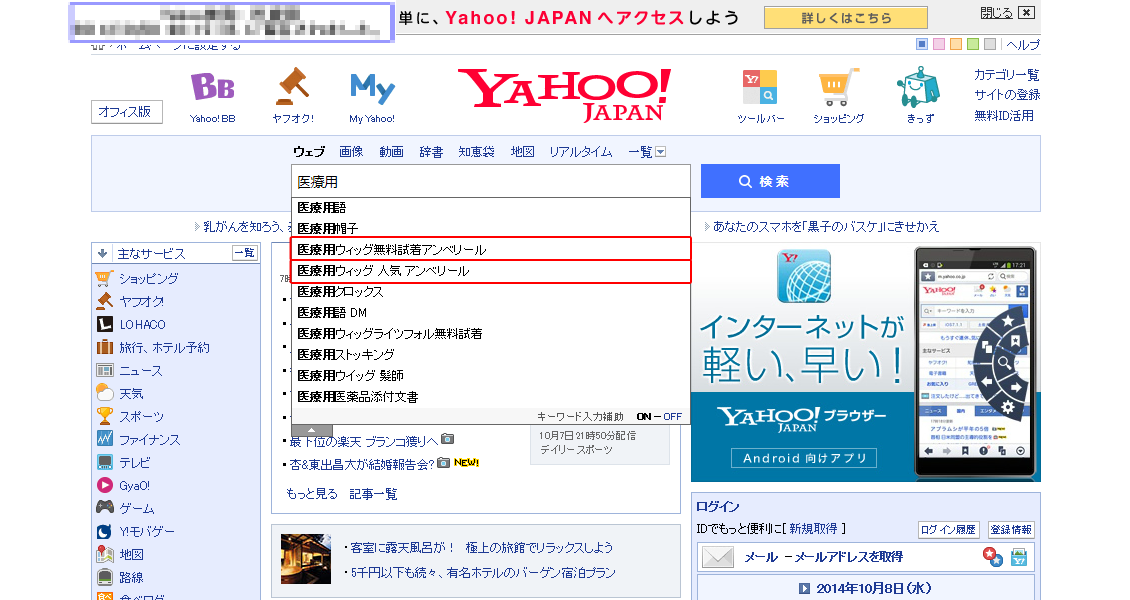Open the ログイン履歴 button

tap(948, 529)
